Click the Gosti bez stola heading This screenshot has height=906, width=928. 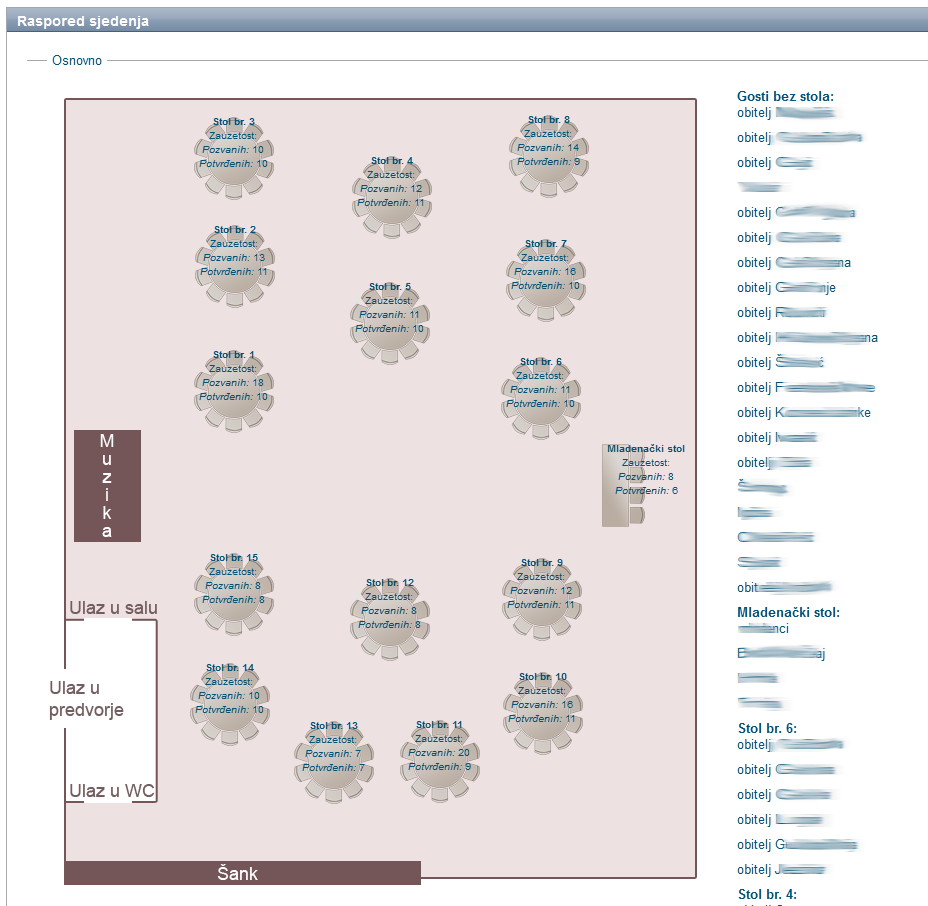click(x=785, y=97)
